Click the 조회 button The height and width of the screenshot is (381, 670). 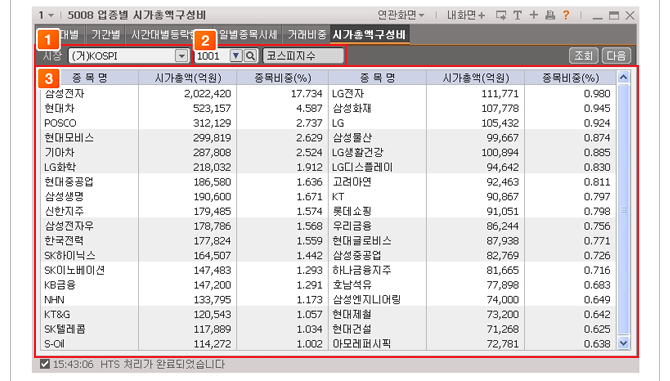[584, 56]
